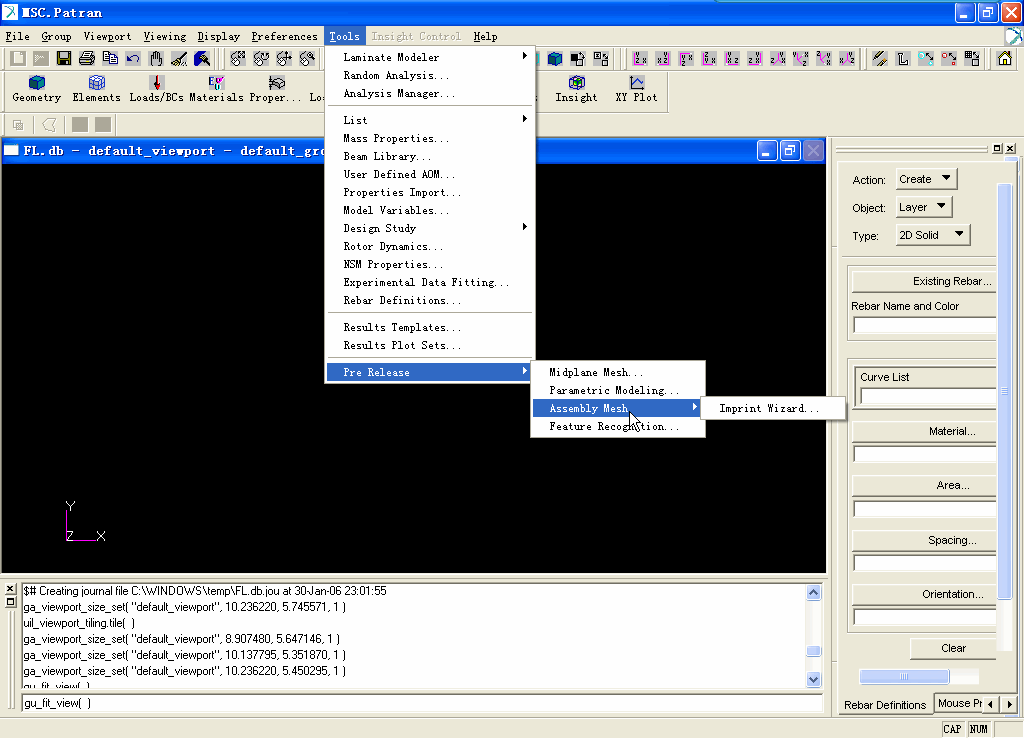This screenshot has height=738, width=1024.
Task: Choose Imprint Wizard from the submenu
Action: click(x=773, y=408)
